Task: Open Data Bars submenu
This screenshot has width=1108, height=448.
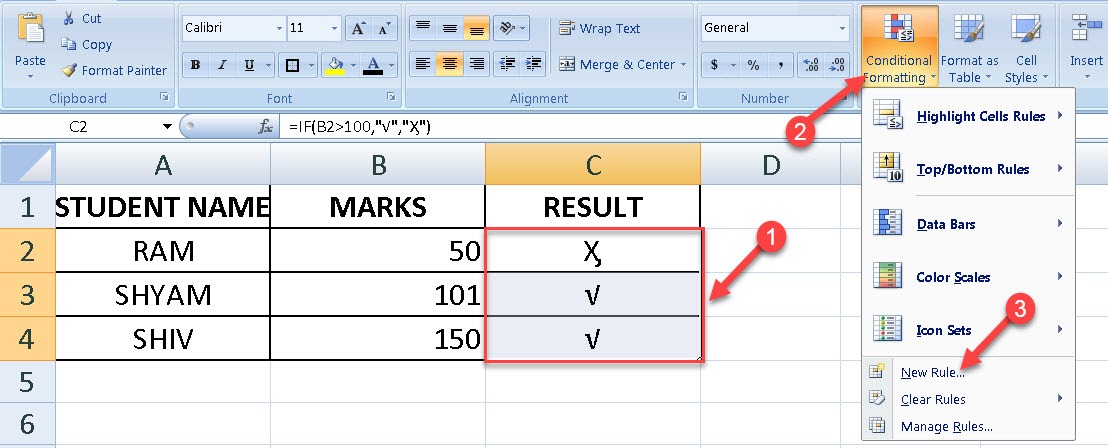Action: pyautogui.click(x=968, y=224)
